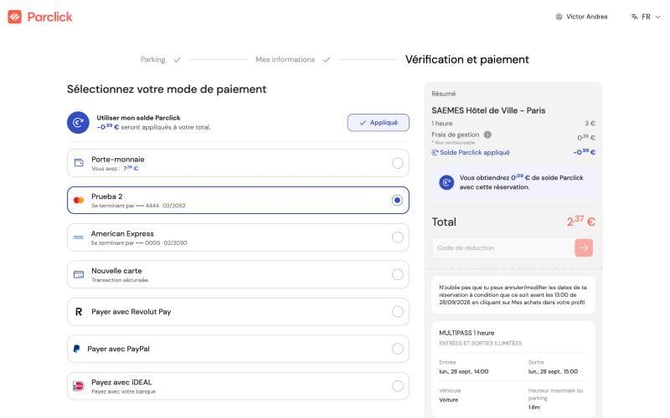Click the coin icon in the reward notice
This screenshot has width=670, height=418.
(447, 183)
